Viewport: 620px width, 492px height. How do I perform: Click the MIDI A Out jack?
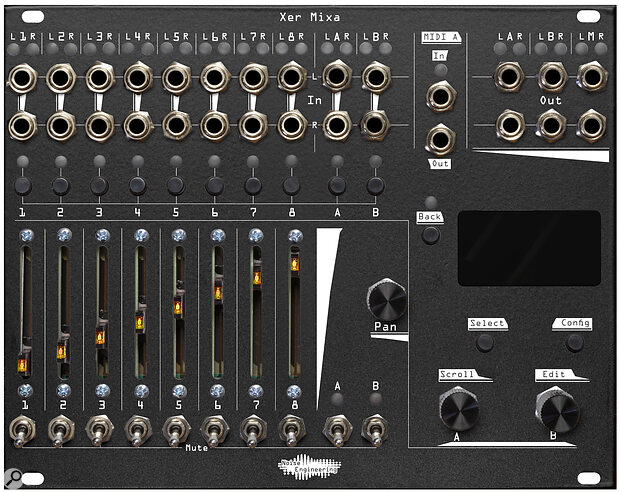click(440, 138)
